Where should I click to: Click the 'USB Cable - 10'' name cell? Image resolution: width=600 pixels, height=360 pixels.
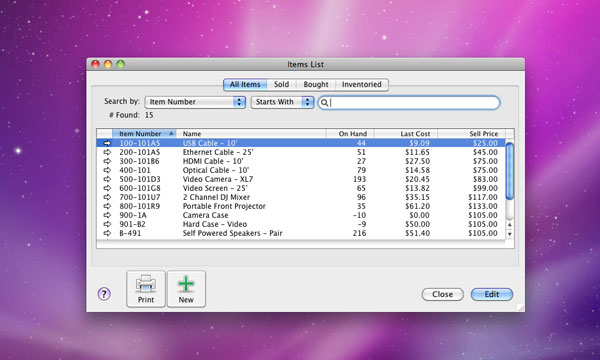click(210, 143)
